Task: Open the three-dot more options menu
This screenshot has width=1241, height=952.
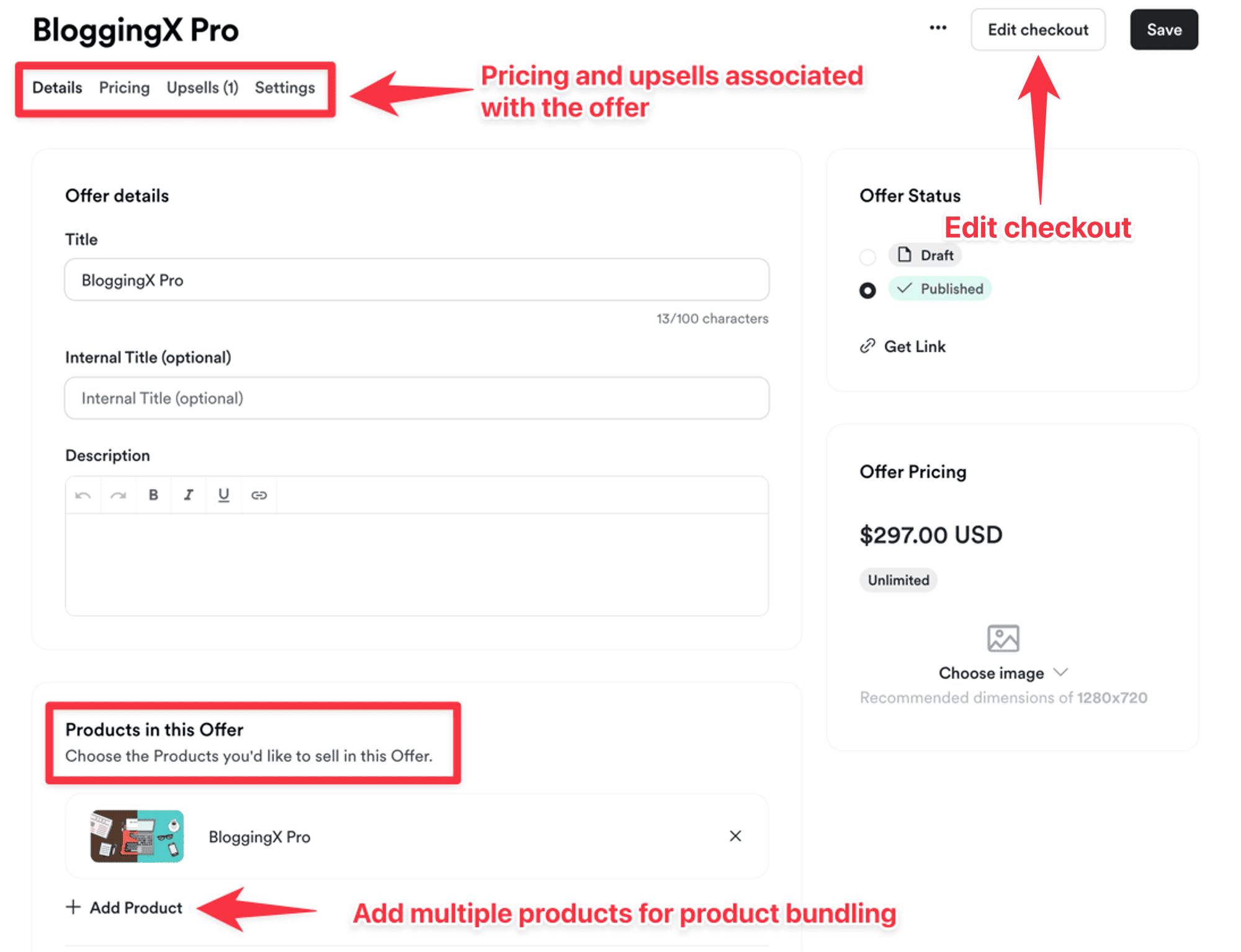Action: coord(938,28)
